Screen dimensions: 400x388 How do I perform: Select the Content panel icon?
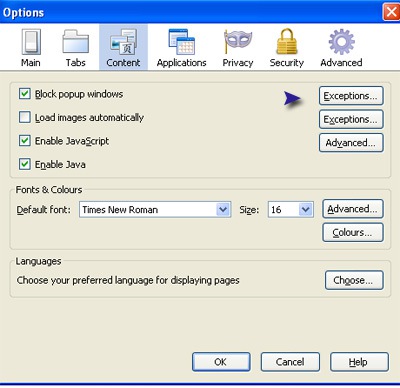[x=123, y=42]
